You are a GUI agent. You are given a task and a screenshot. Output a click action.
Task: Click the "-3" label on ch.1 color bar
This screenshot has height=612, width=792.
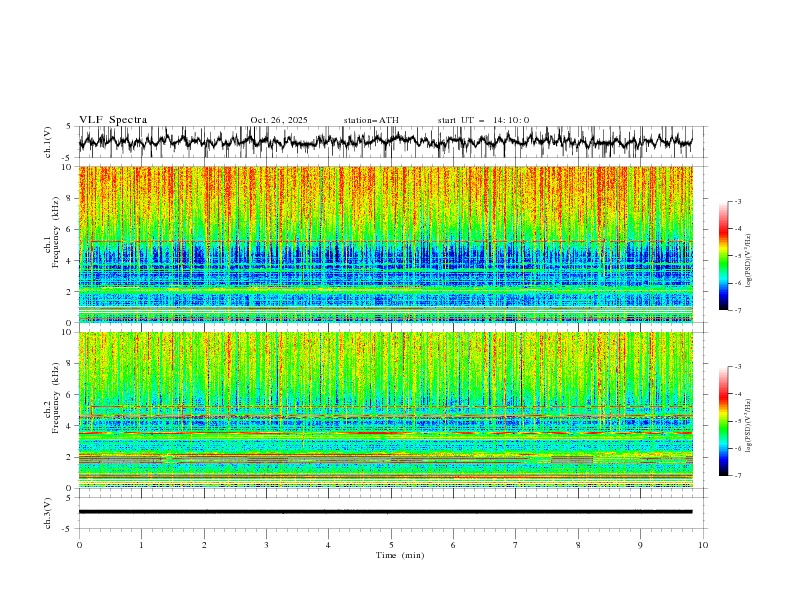pos(738,201)
